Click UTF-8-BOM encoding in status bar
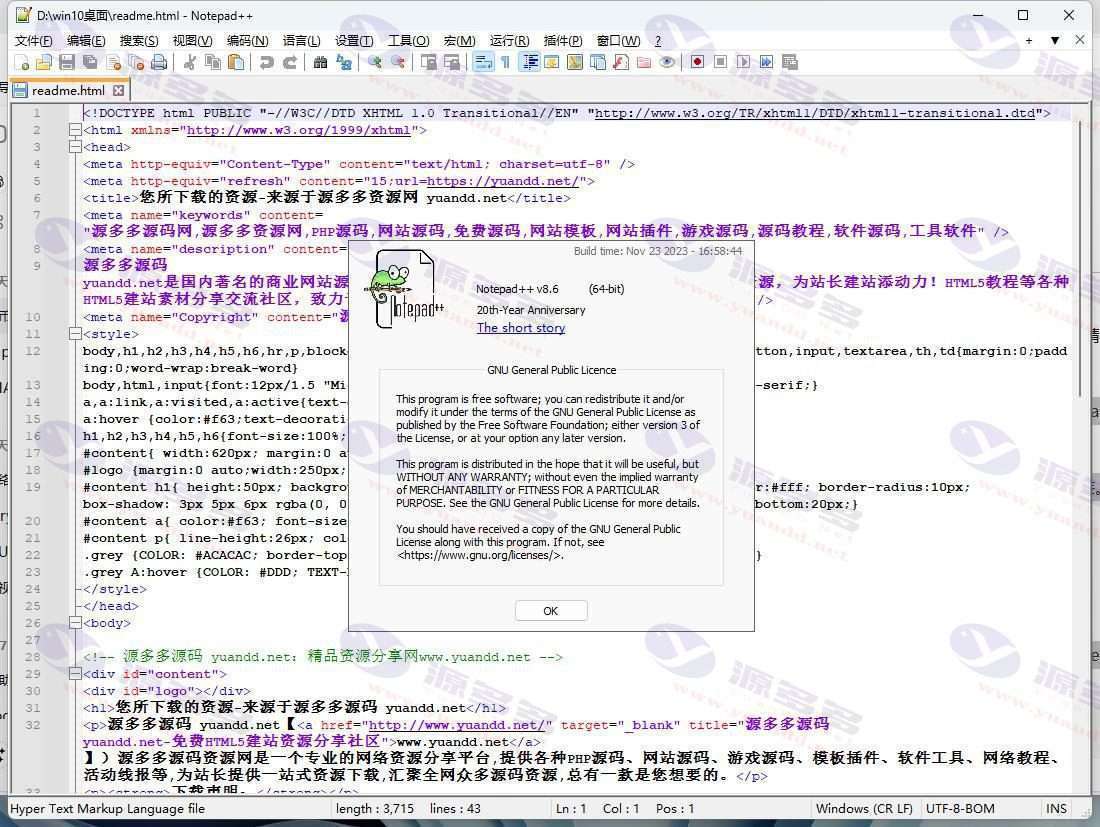Screen dimensions: 1100x827 click(x=960, y=808)
